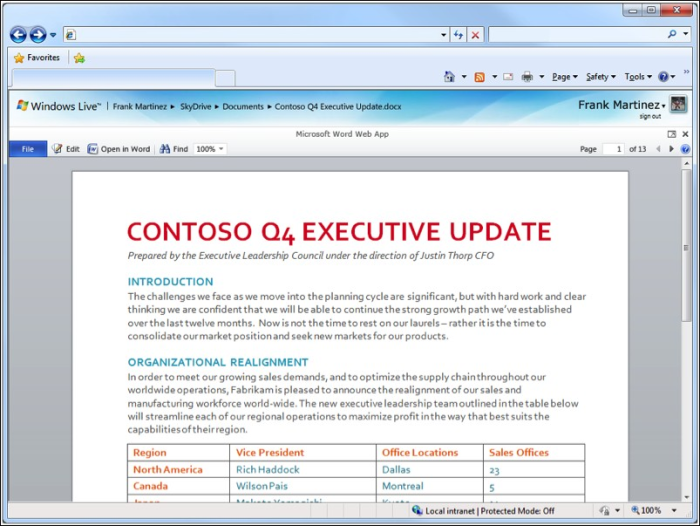The height and width of the screenshot is (526, 700).
Task: Open the 100% zoom dropdown in toolbar
Action: tap(210, 149)
